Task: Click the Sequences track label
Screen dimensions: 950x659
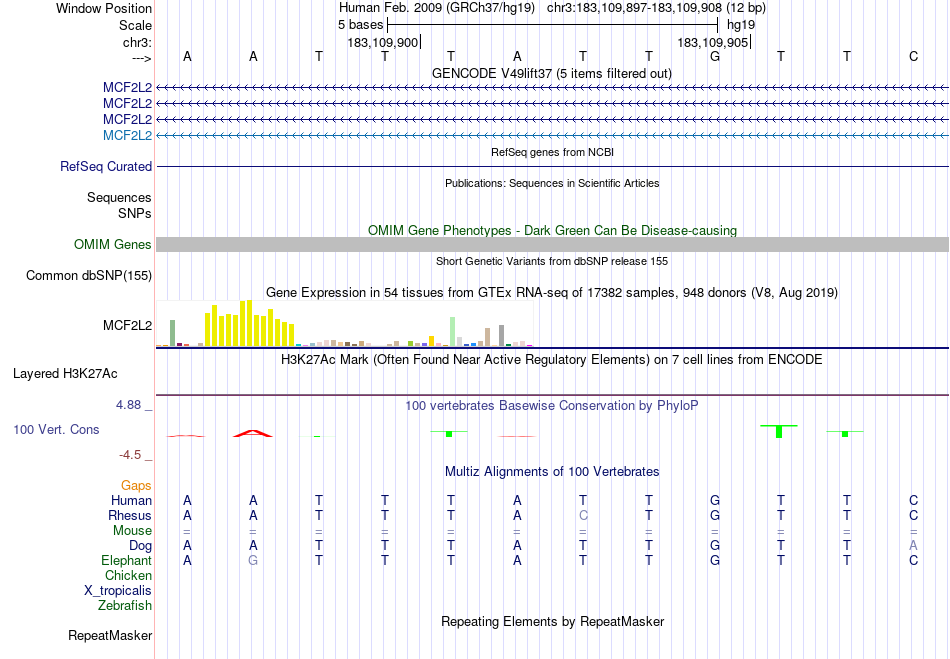Action: point(119,197)
